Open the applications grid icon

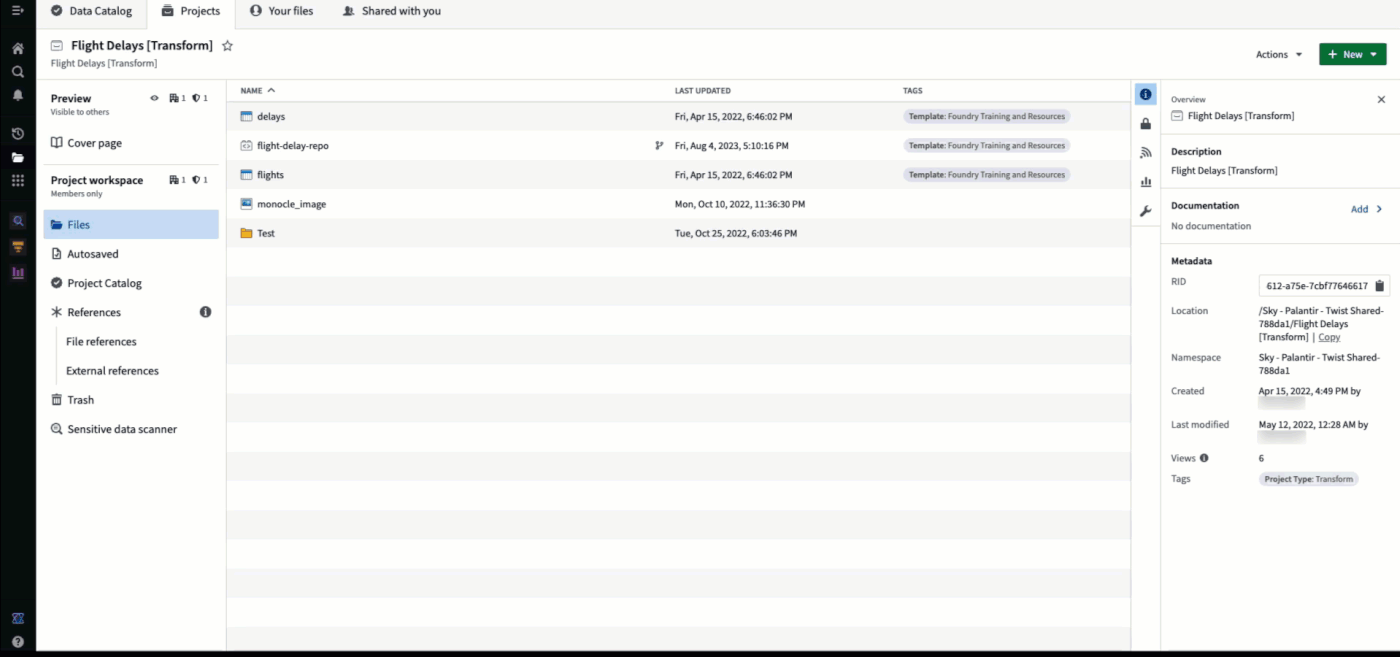tap(18, 181)
